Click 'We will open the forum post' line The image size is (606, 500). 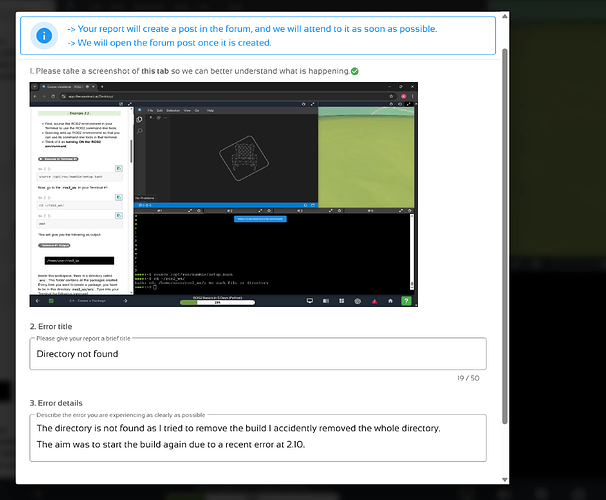[x=169, y=43]
